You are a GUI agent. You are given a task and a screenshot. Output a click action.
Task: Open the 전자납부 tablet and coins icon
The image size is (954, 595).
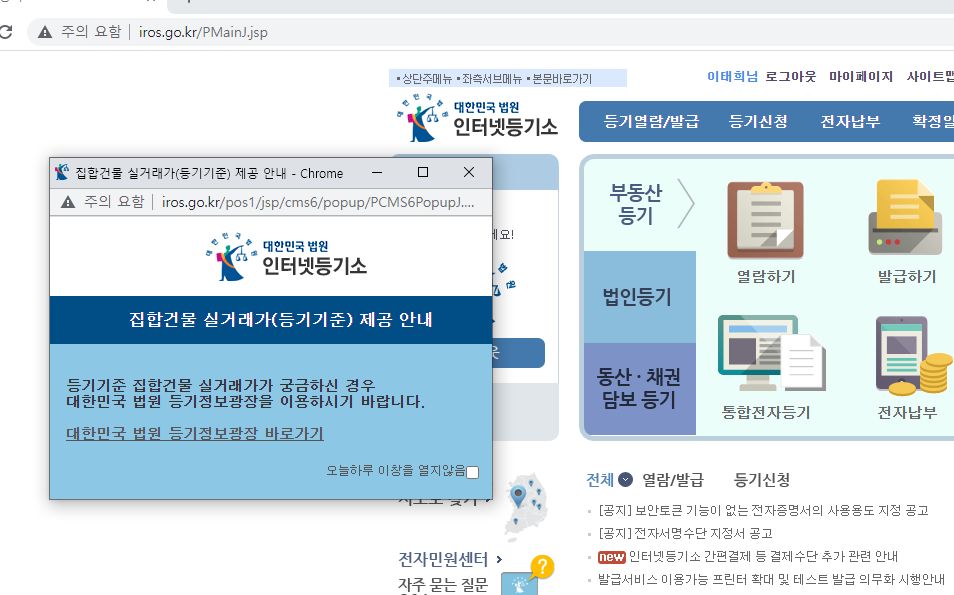(914, 356)
